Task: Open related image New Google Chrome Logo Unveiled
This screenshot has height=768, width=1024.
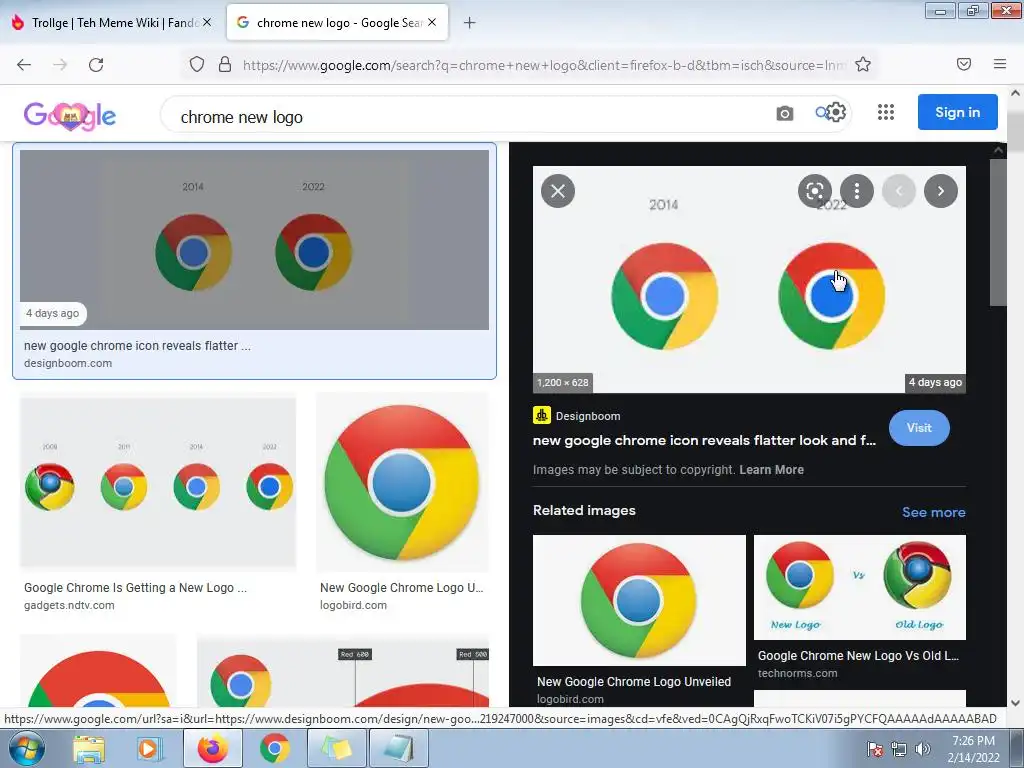Action: point(639,600)
